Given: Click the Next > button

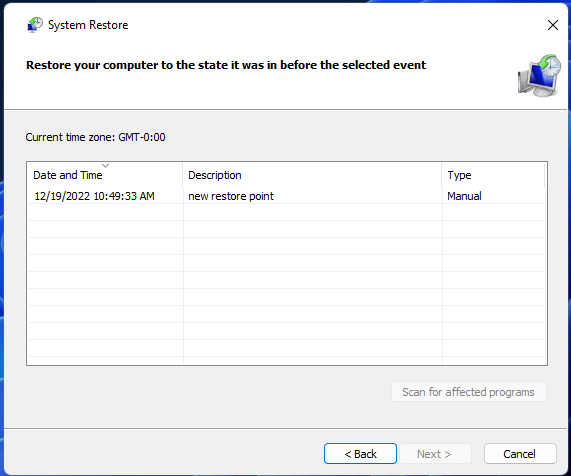Looking at the screenshot, I should (435, 454).
